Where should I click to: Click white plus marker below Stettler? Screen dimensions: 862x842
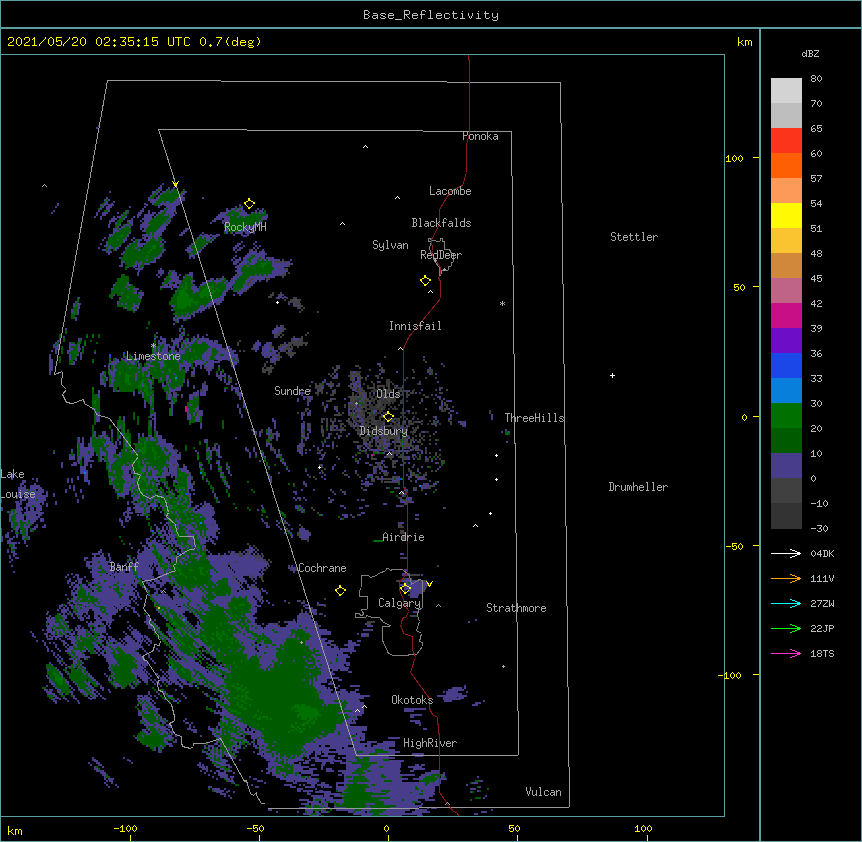[x=612, y=375]
